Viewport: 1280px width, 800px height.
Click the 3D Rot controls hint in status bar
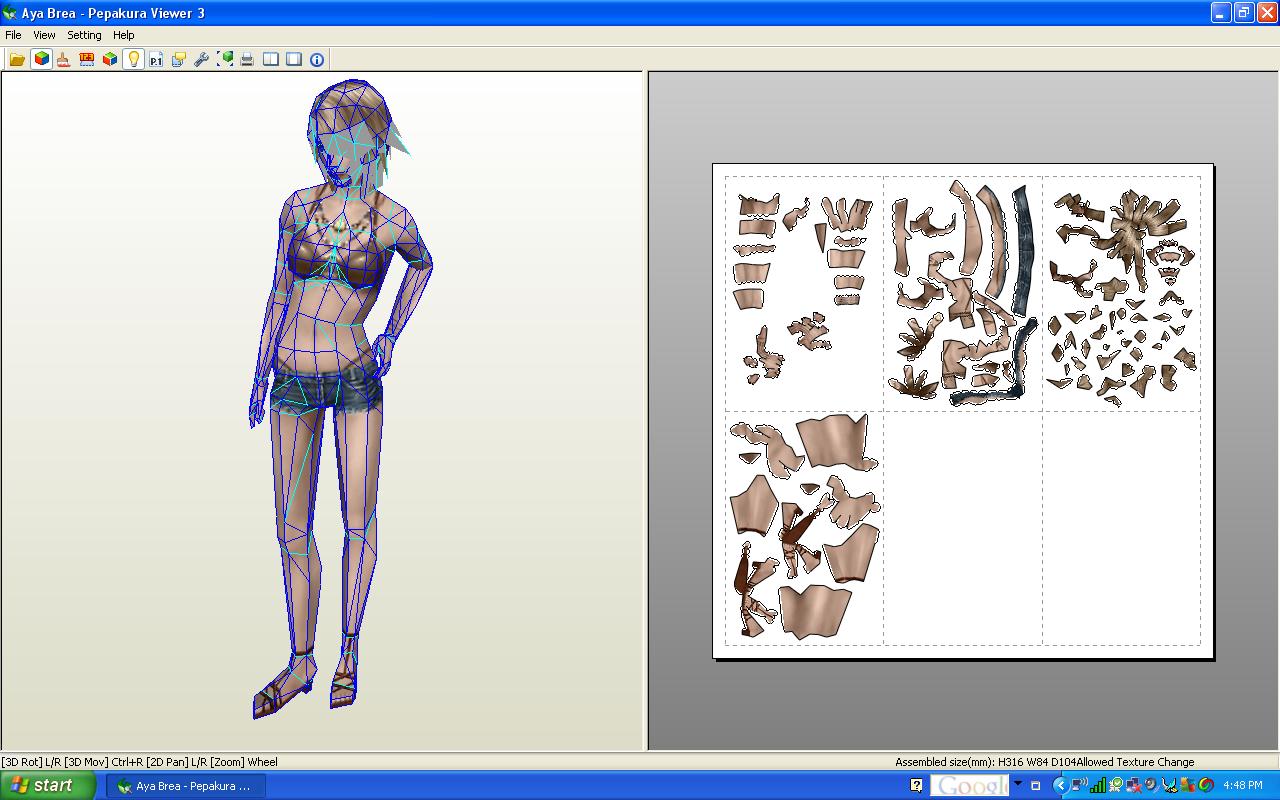click(140, 762)
